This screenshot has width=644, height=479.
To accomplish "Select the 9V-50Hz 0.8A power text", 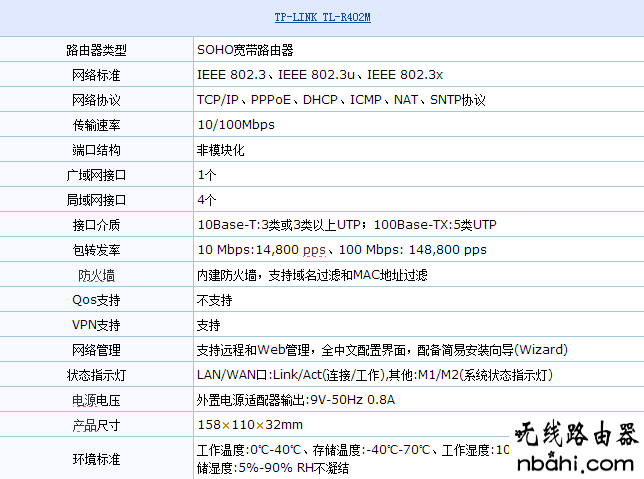I will coord(296,400).
